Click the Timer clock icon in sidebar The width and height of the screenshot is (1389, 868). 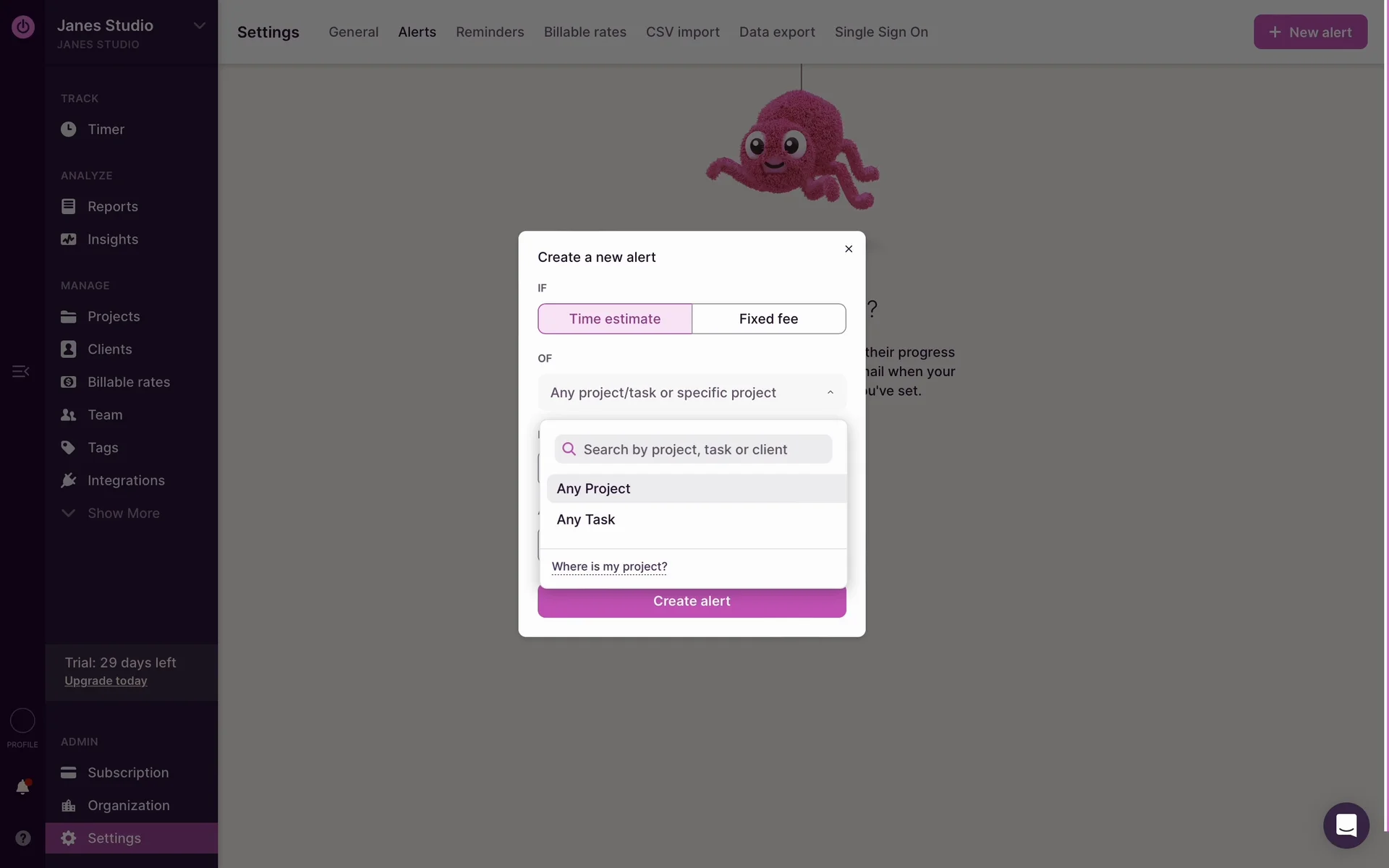pyautogui.click(x=69, y=129)
